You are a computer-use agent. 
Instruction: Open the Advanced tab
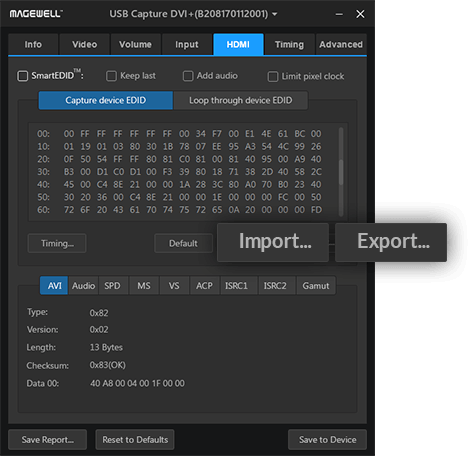pos(341,44)
